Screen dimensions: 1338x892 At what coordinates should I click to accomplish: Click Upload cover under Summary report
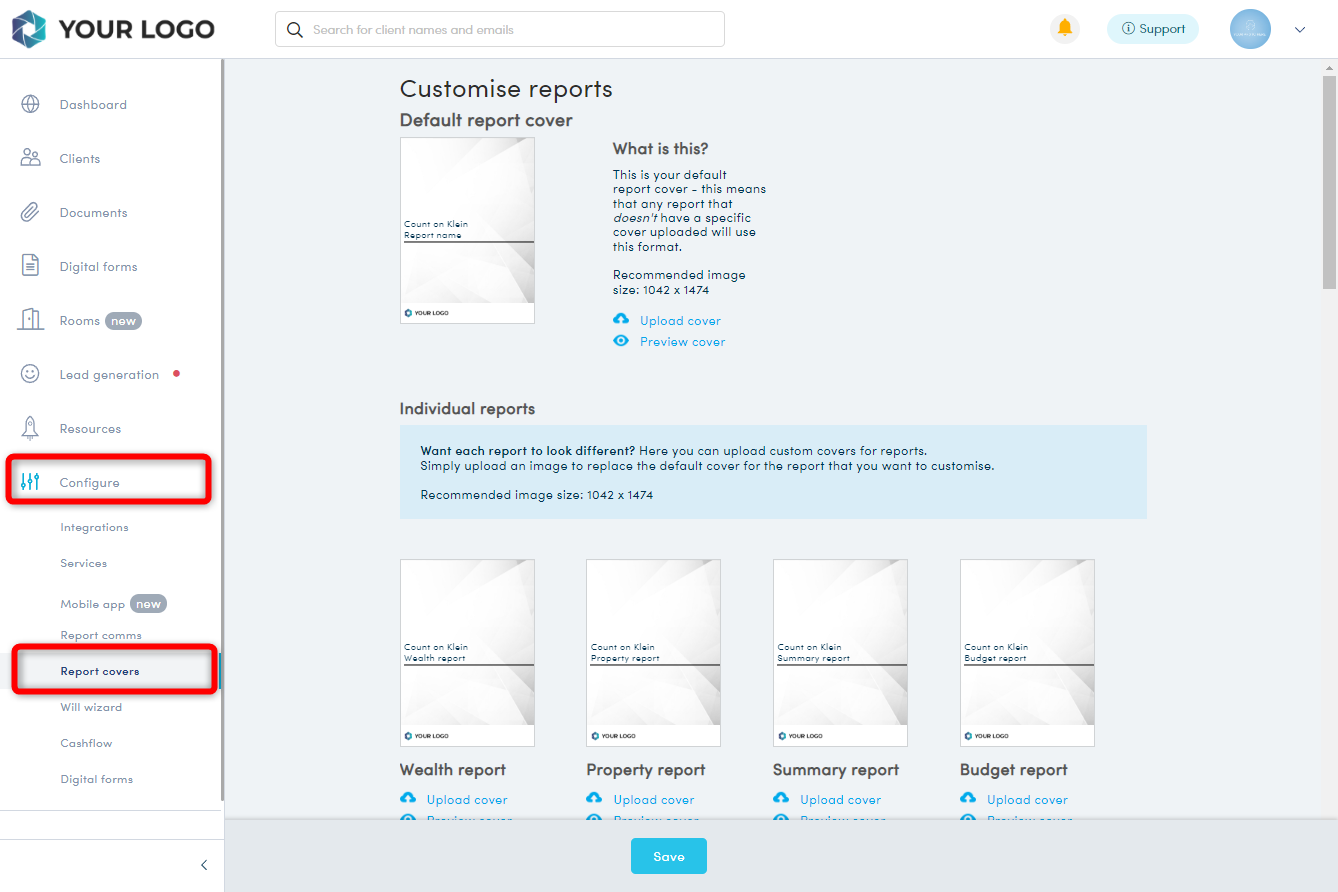tap(841, 800)
